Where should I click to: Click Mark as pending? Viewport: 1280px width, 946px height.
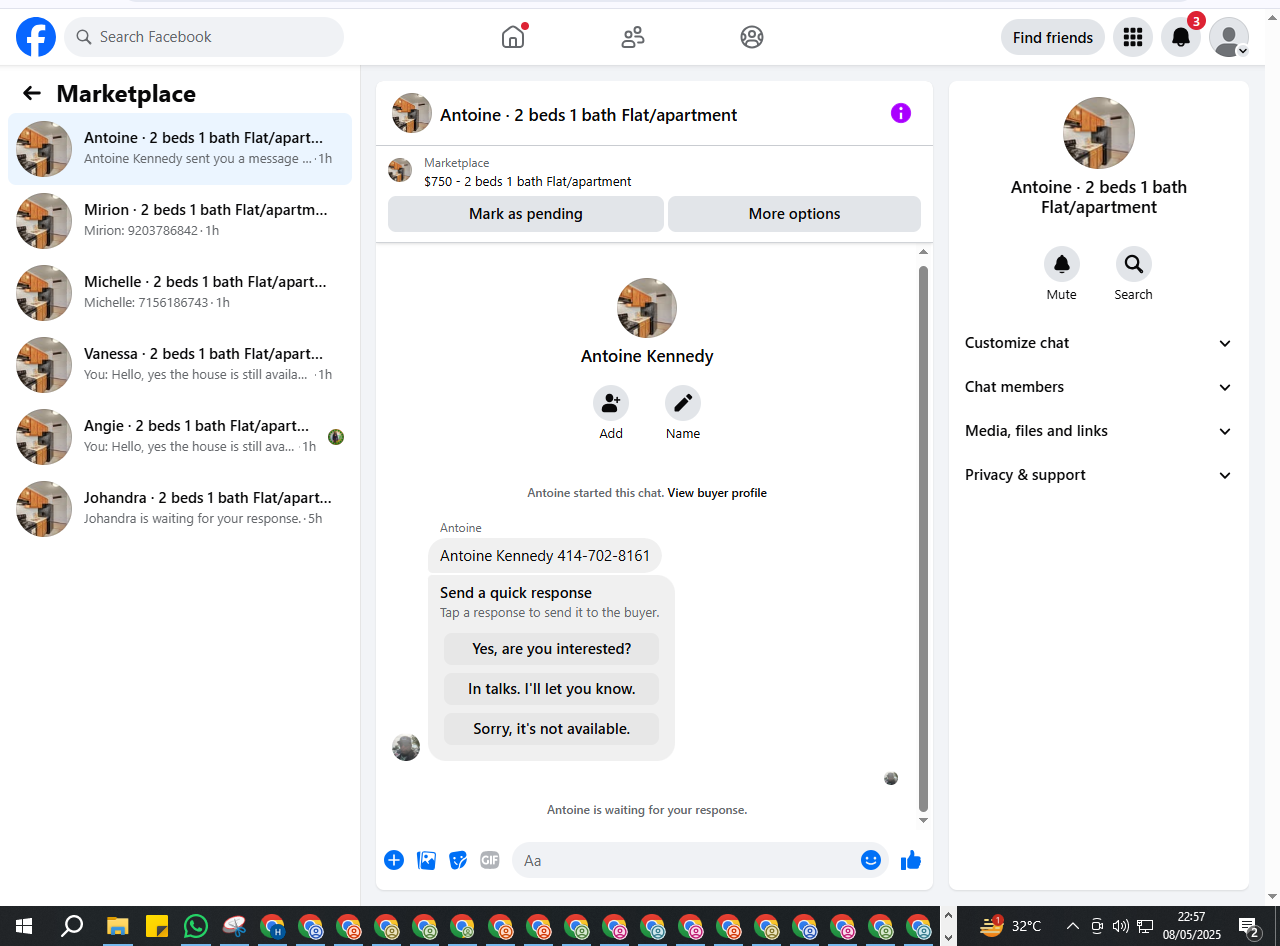pyautogui.click(x=526, y=214)
